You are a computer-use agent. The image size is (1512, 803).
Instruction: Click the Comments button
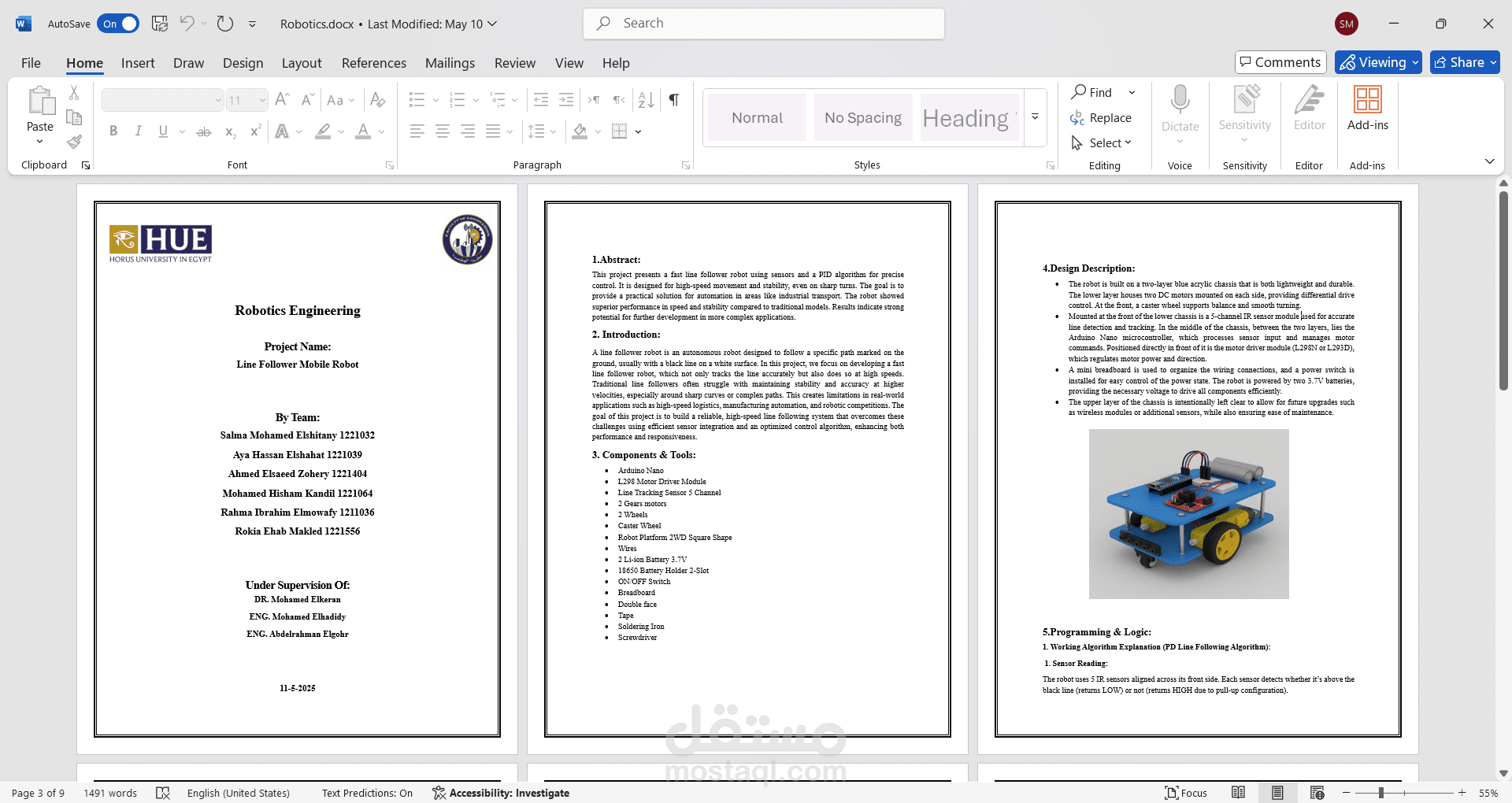coord(1280,62)
